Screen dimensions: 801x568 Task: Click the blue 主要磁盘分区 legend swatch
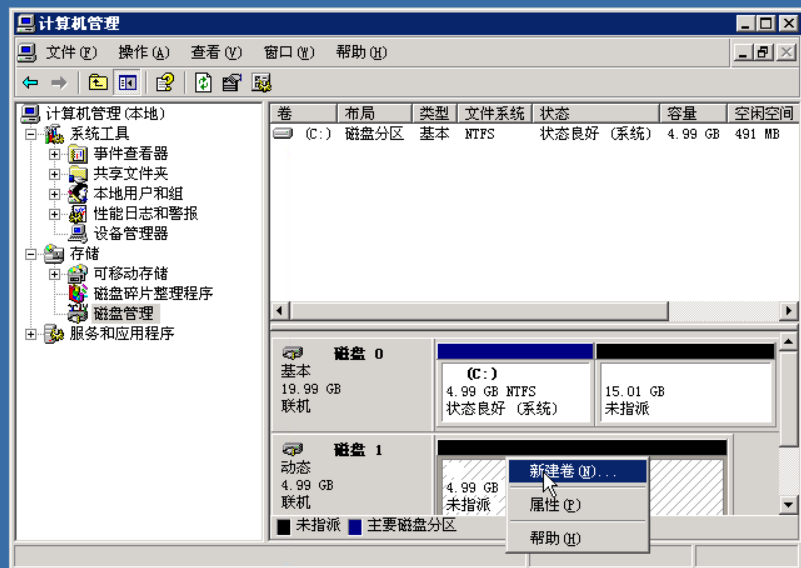355,526
